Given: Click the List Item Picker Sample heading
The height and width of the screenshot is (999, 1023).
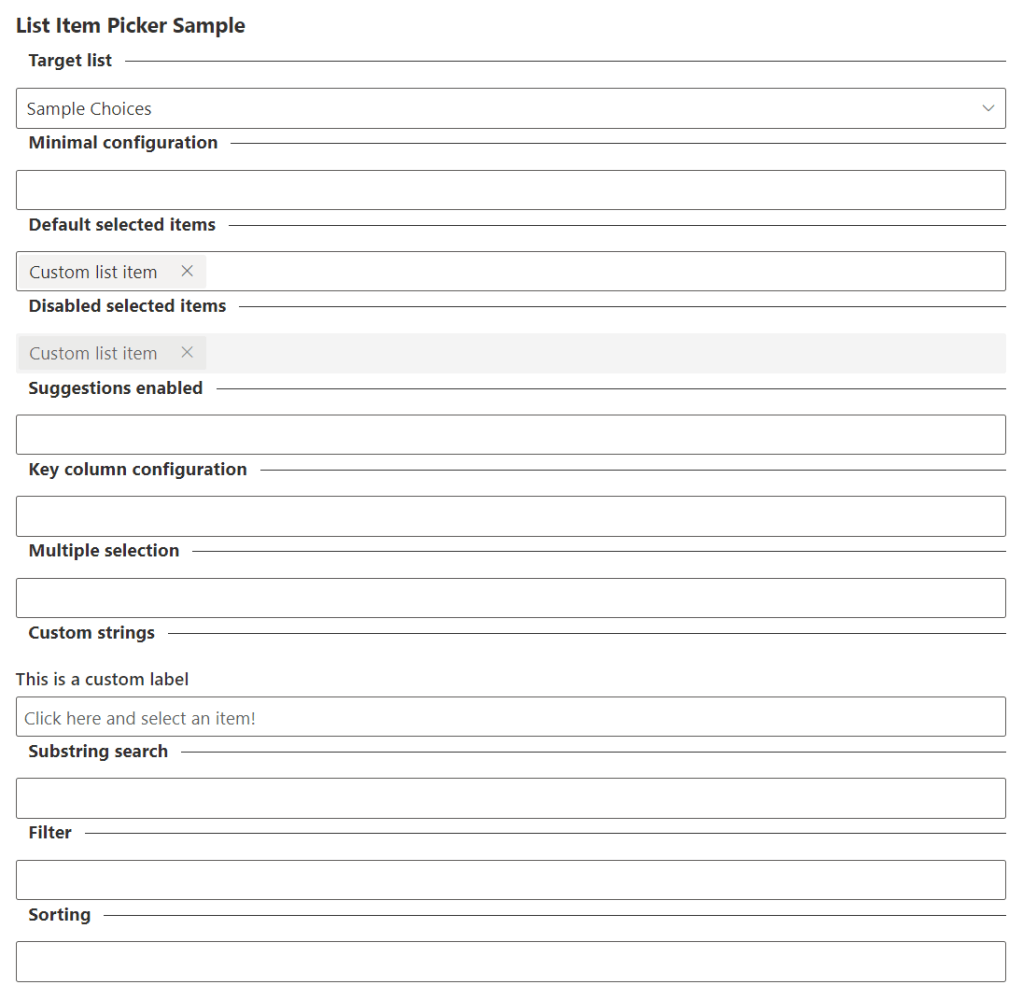Looking at the screenshot, I should [x=130, y=26].
